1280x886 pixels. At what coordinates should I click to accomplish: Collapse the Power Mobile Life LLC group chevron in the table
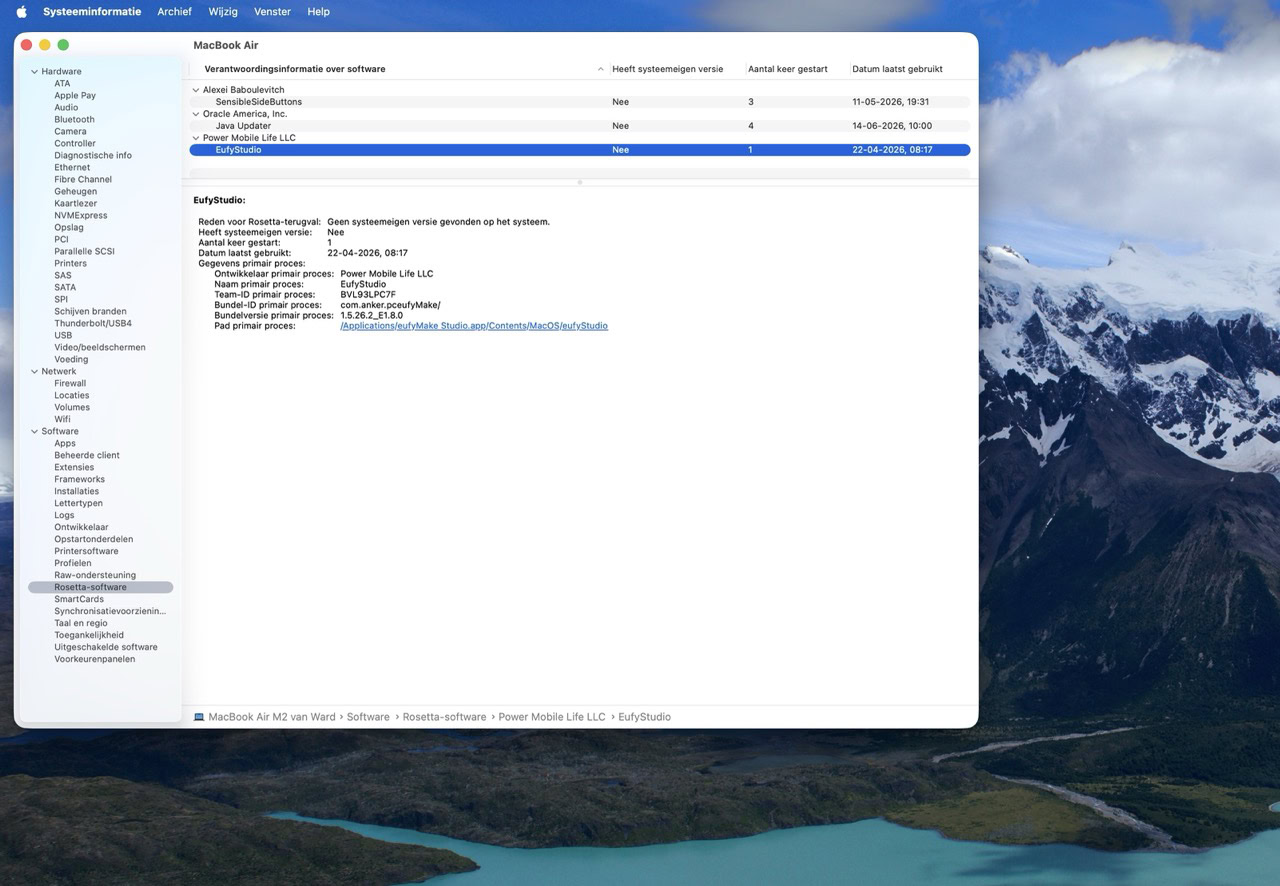pos(196,138)
